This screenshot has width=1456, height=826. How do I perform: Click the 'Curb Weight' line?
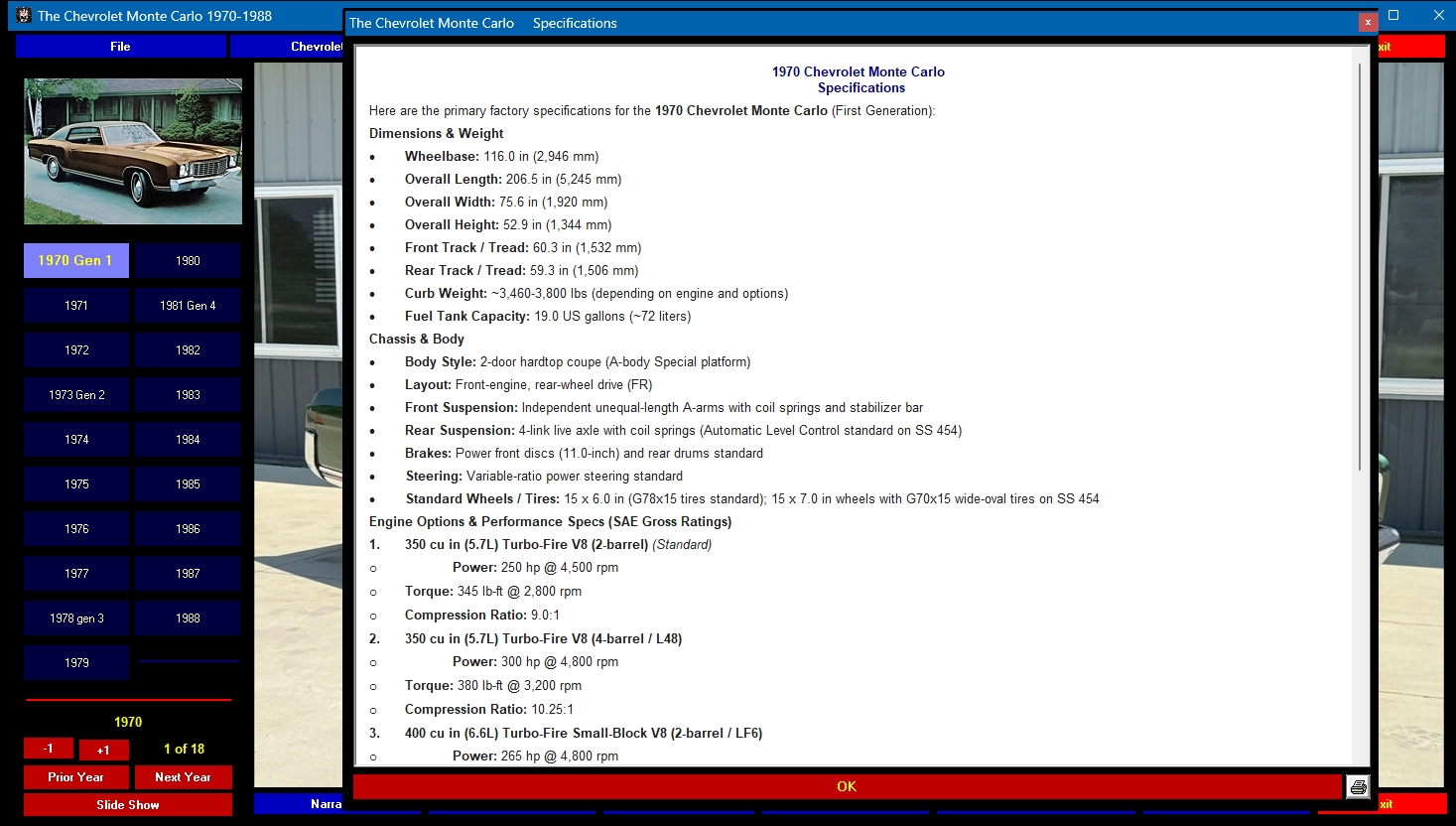point(596,293)
